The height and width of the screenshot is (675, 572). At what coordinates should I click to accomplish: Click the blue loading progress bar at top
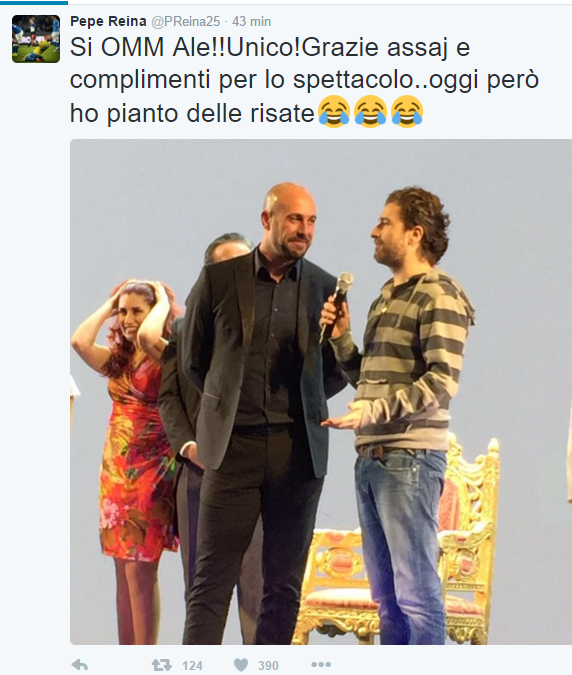pos(34,2)
